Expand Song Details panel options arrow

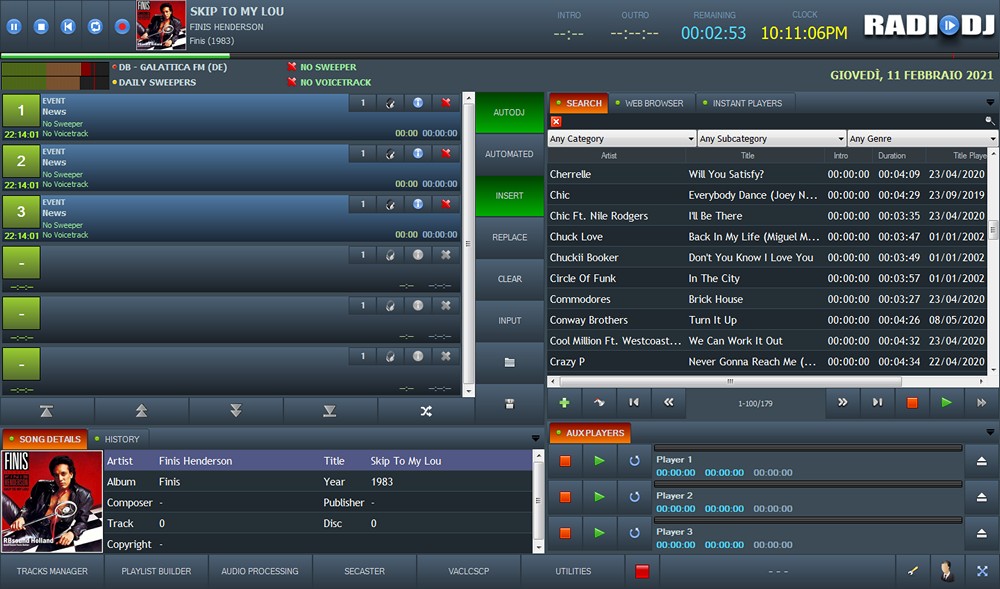pos(535,439)
